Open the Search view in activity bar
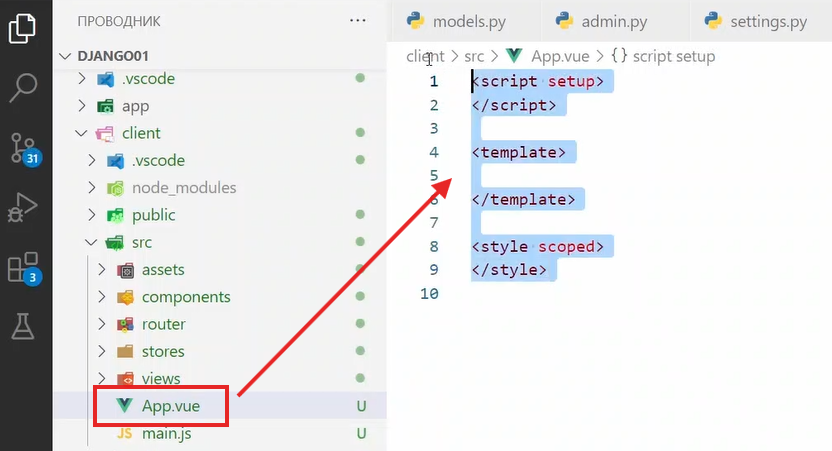Image resolution: width=832 pixels, height=451 pixels. 24,88
